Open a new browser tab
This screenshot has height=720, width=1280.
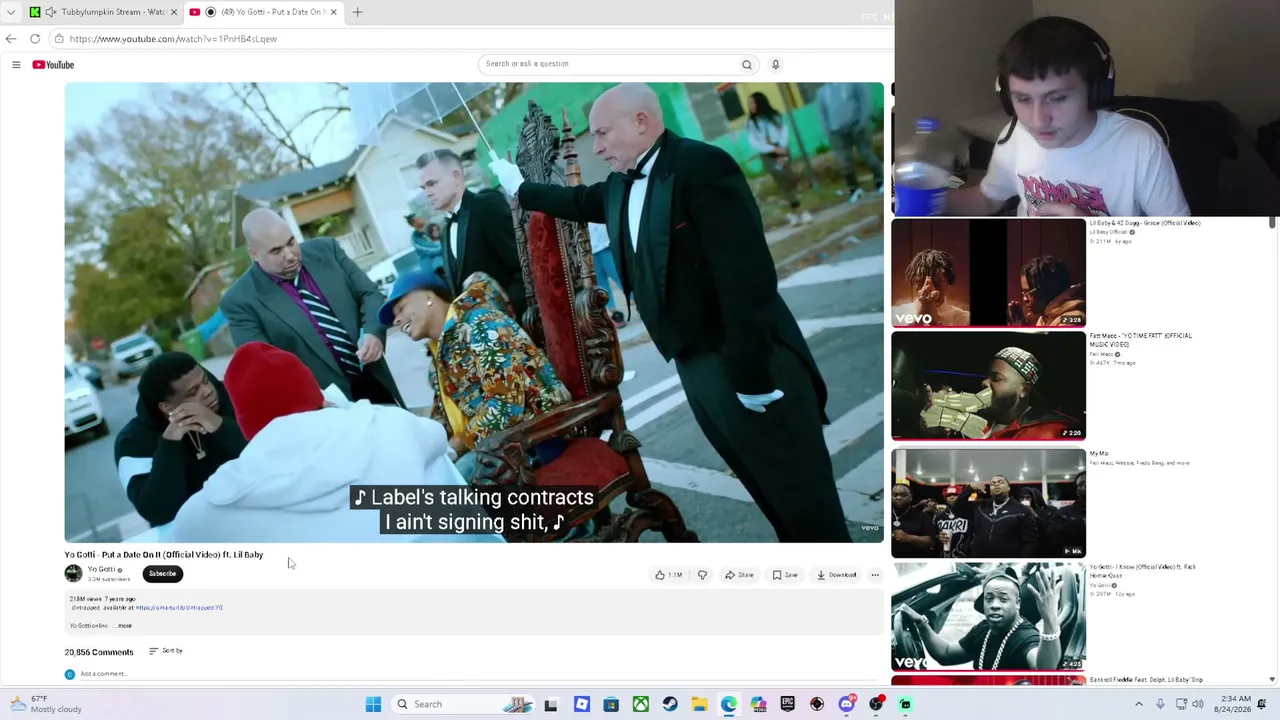pos(357,12)
